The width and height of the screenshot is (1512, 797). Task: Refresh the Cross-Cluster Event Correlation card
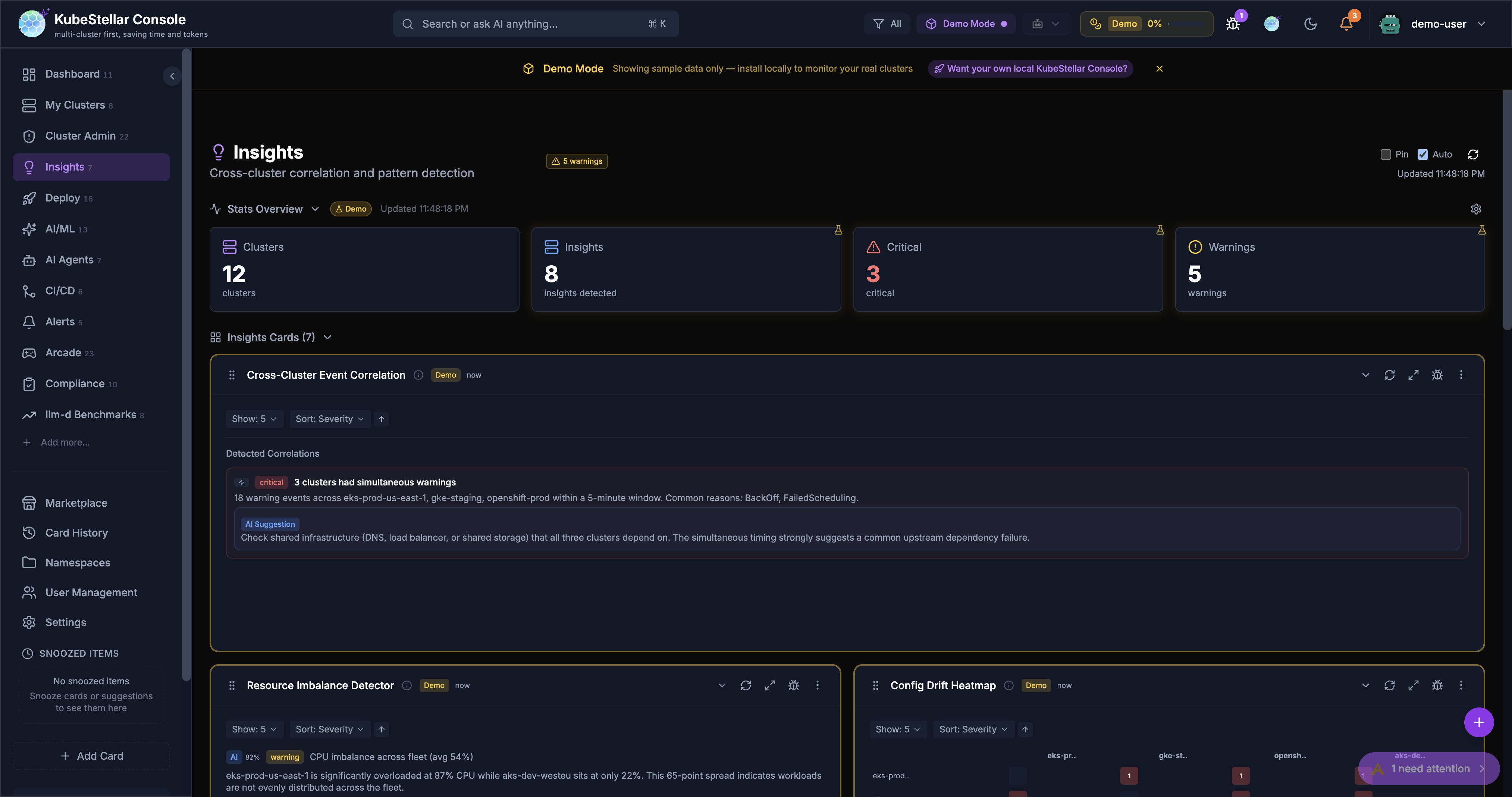(1390, 375)
